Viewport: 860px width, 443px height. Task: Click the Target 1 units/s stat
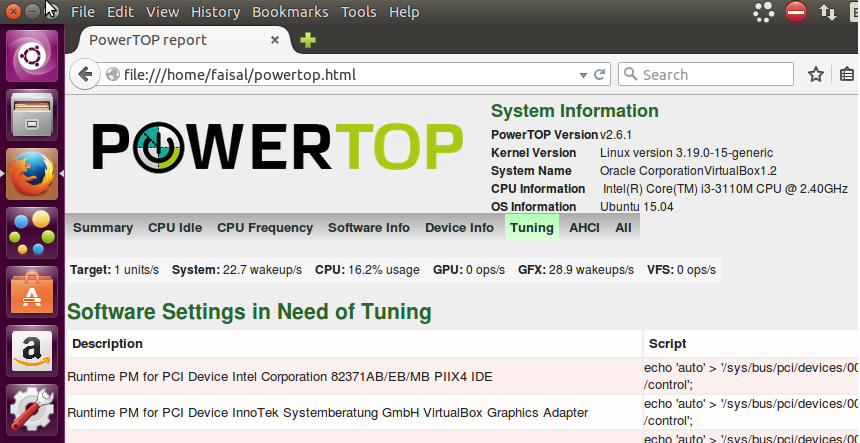click(115, 270)
